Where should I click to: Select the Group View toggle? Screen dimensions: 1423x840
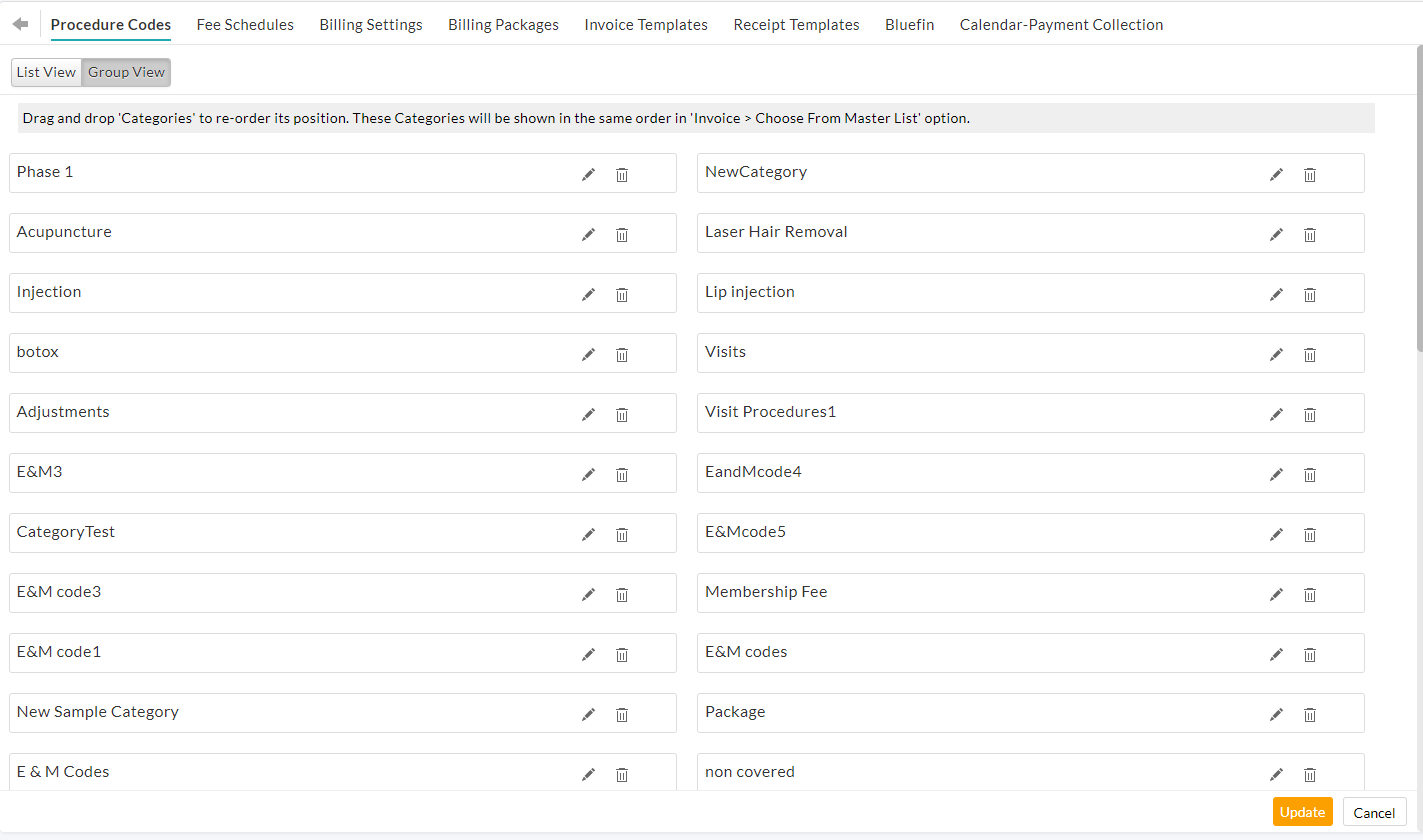pyautogui.click(x=126, y=72)
